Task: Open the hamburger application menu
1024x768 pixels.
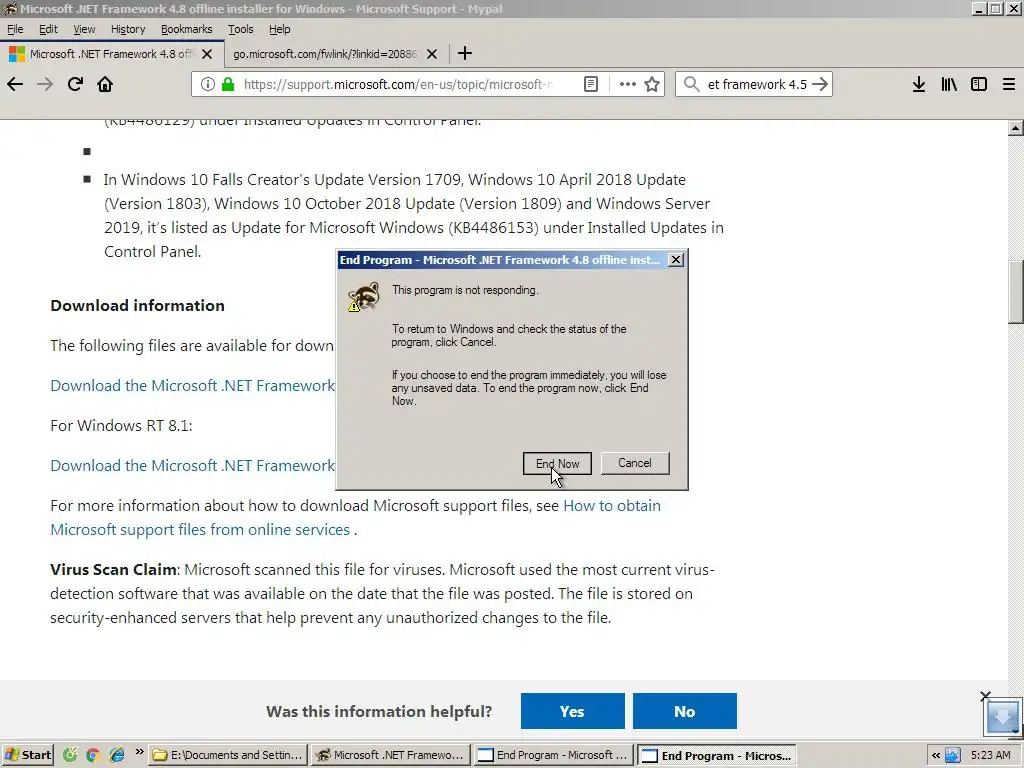Action: [x=1008, y=84]
